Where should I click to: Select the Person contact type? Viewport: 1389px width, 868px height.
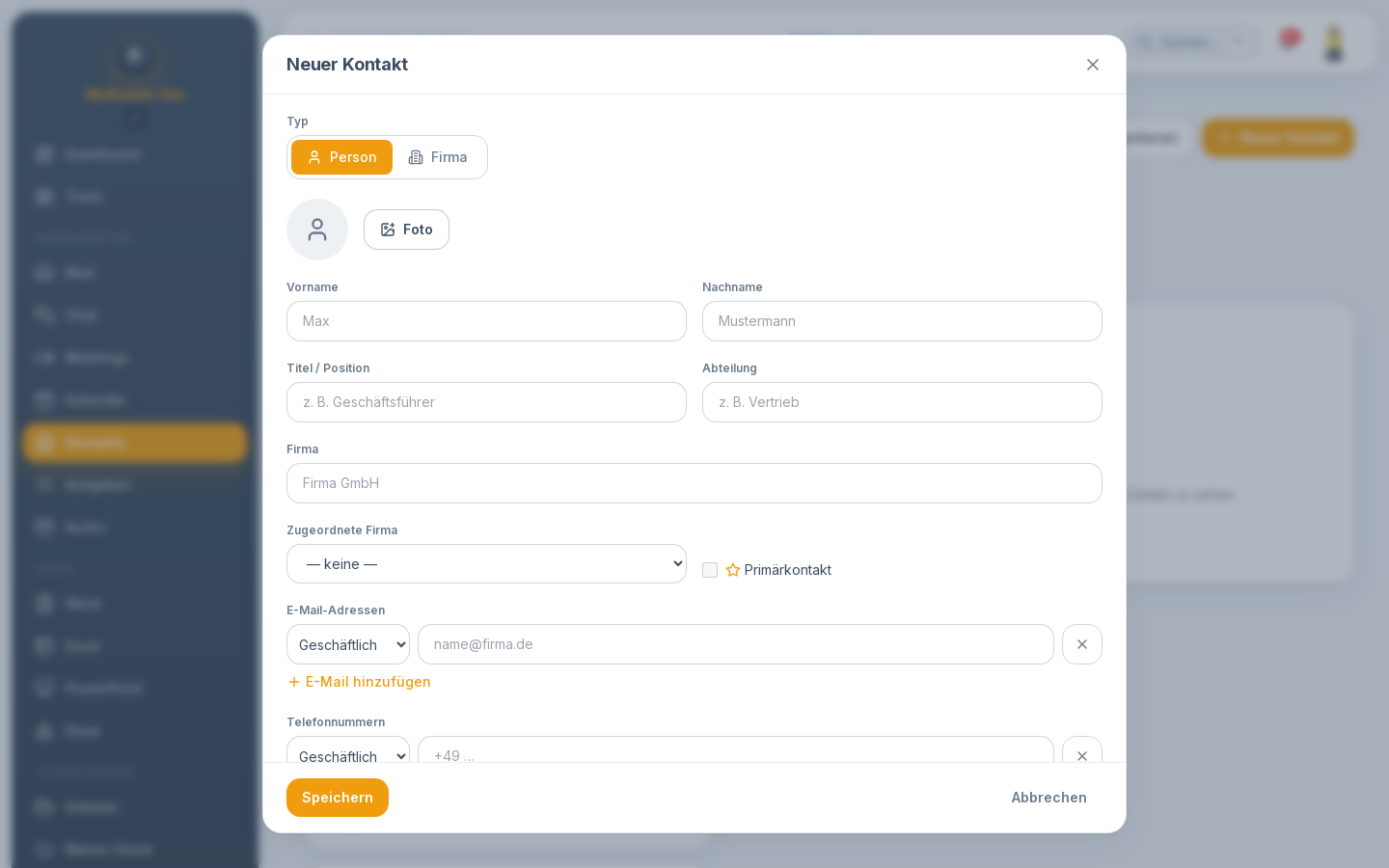[341, 157]
